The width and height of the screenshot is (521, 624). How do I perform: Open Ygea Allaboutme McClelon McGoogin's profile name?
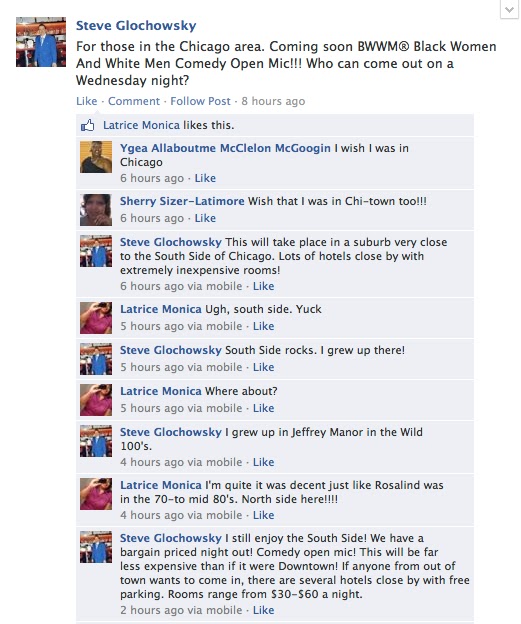tap(225, 148)
